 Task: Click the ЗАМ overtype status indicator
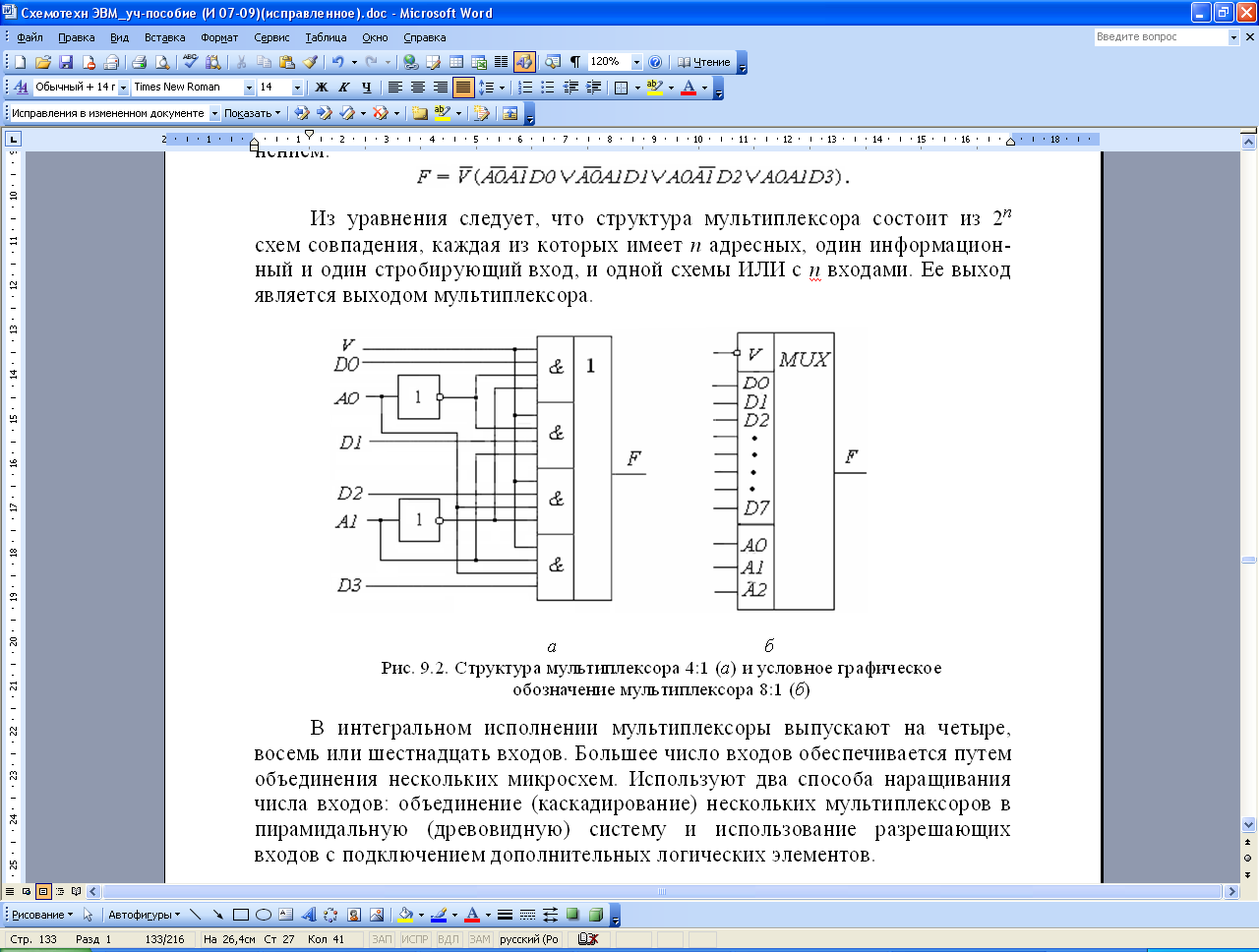(479, 939)
